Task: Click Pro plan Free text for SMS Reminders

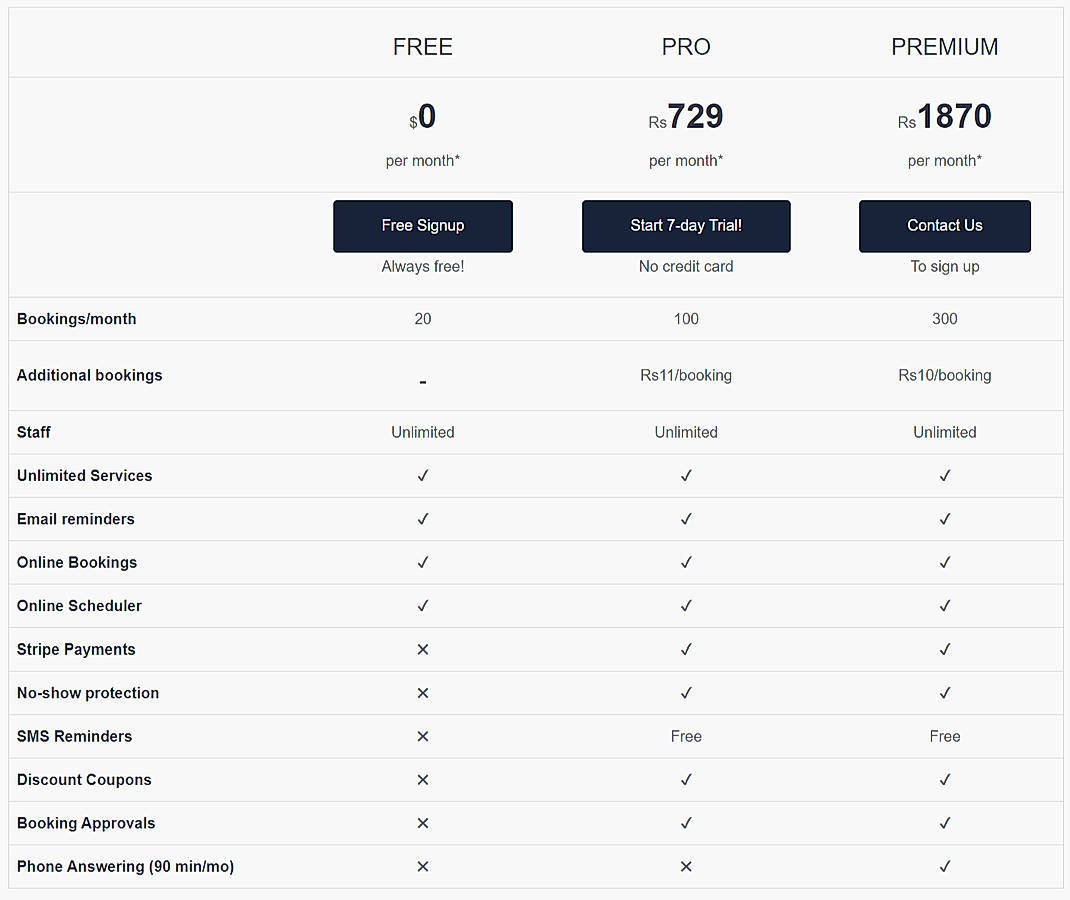Action: coord(686,736)
